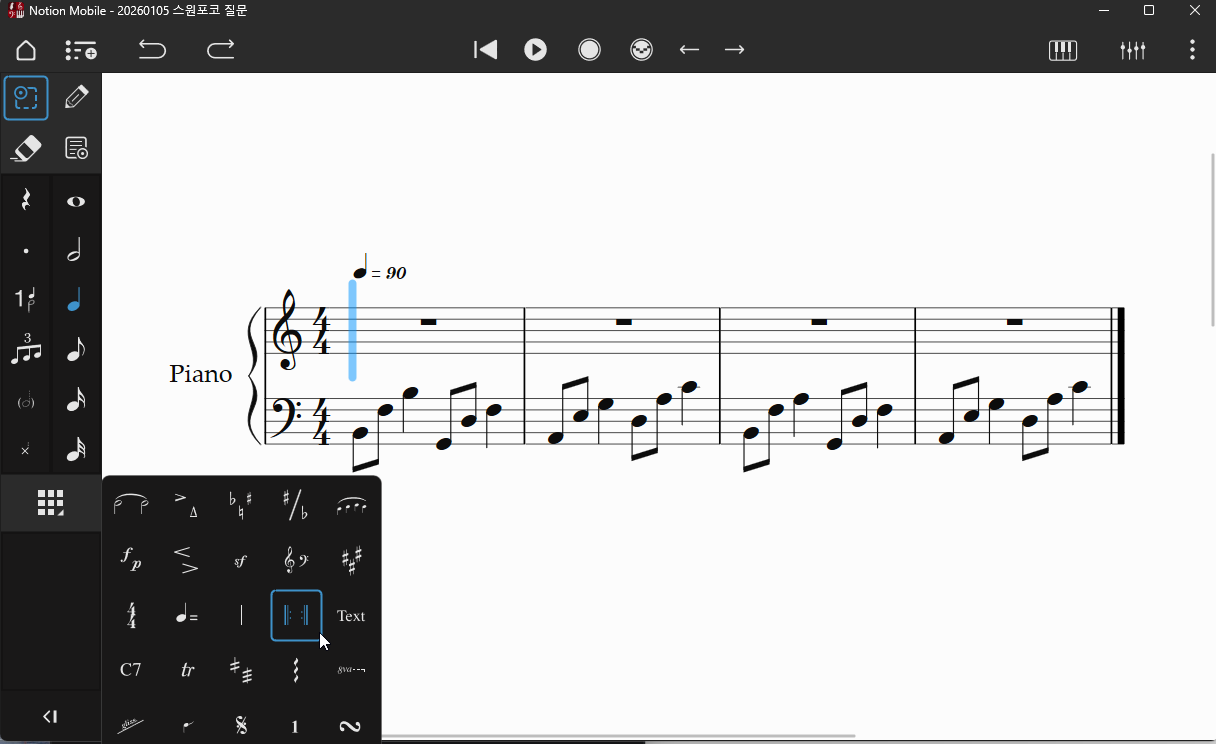Choose the pencil tool
This screenshot has width=1216, height=744.
76,98
